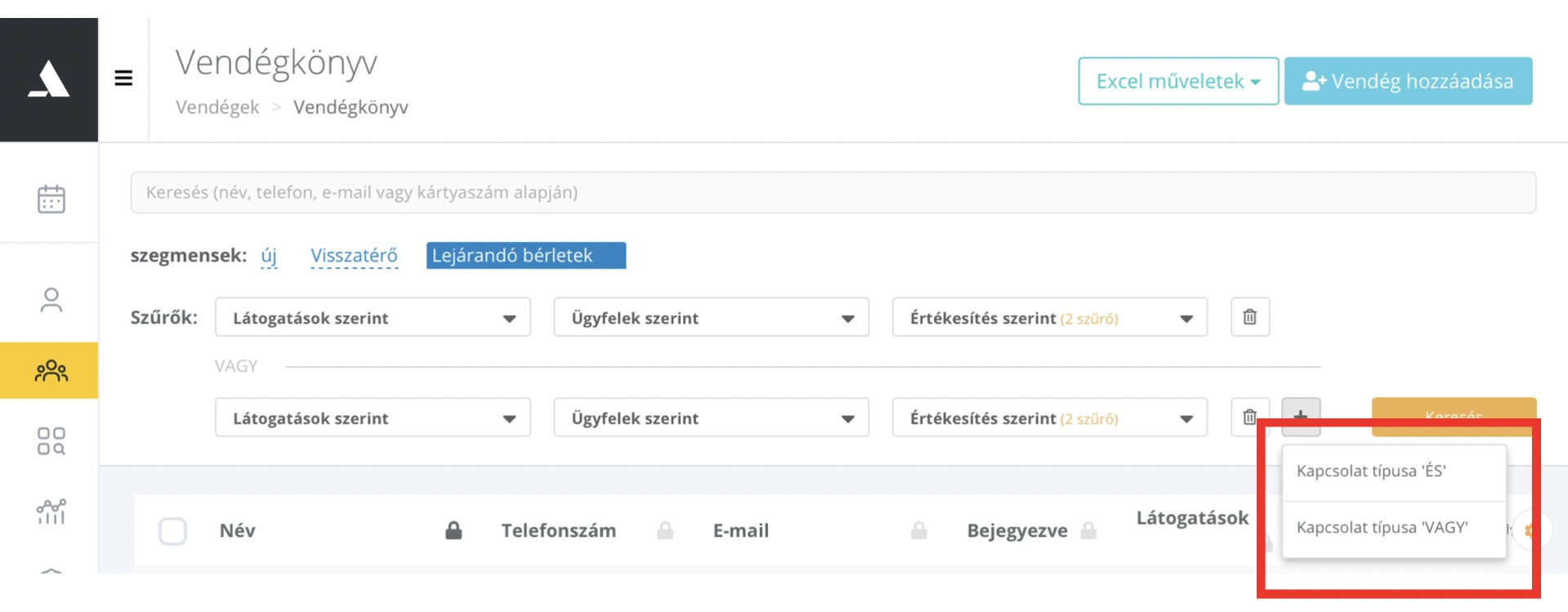The width and height of the screenshot is (1568, 612).
Task: Select the guests group sidebar icon
Action: pos(51,371)
